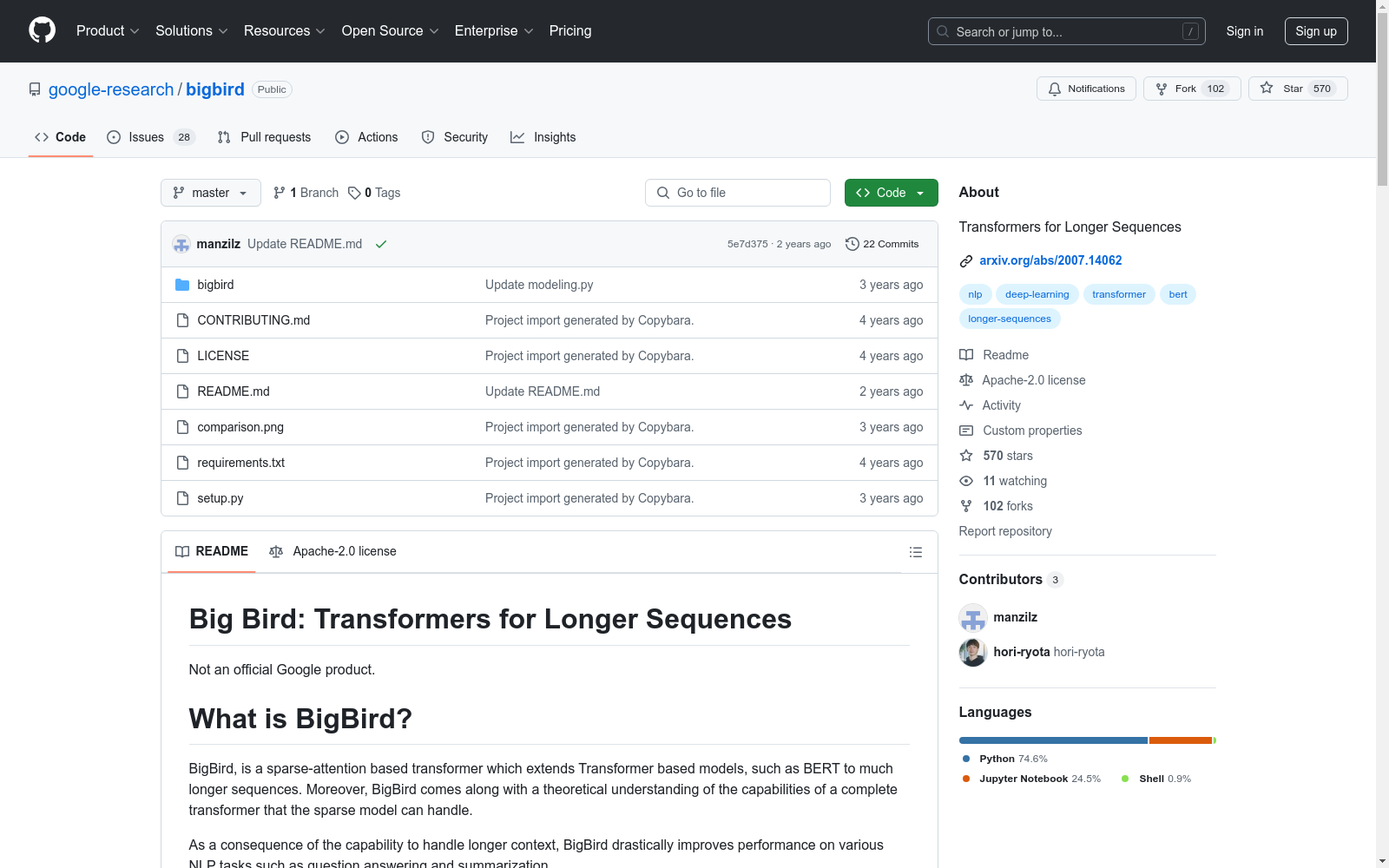Open the google-research owner link
This screenshot has height=868, width=1389.
[x=111, y=89]
